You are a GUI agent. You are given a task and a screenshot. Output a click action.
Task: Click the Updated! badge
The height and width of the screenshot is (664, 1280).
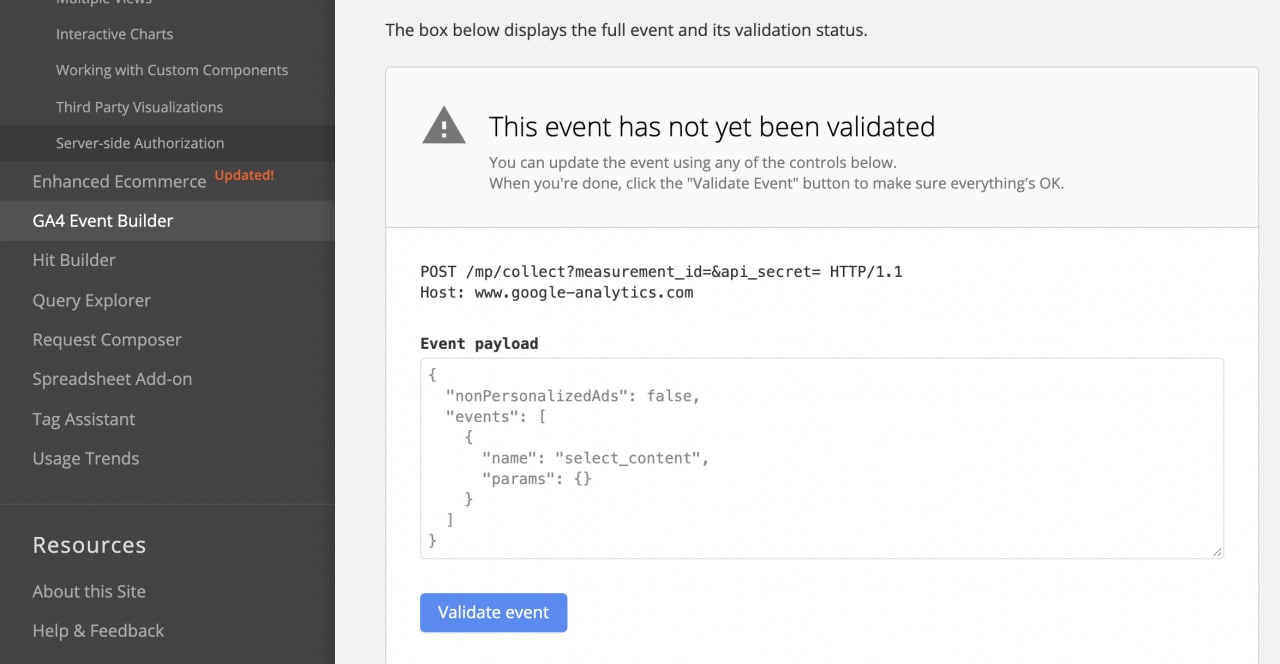click(x=244, y=176)
